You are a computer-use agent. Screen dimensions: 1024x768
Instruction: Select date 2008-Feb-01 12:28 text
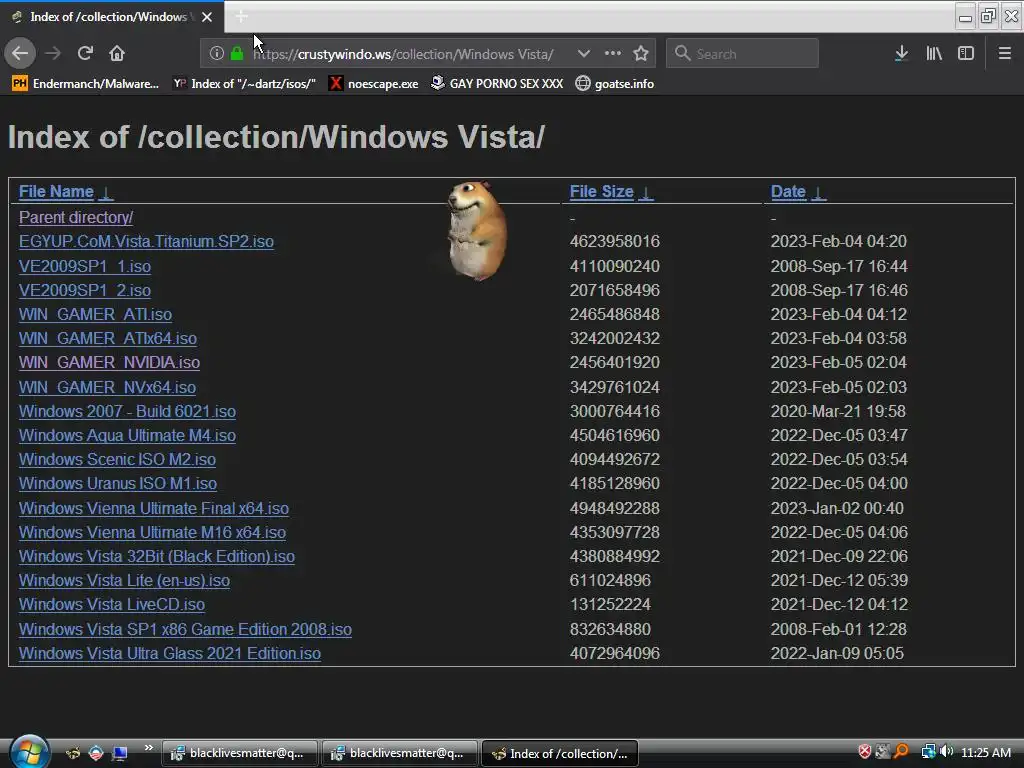coord(839,630)
